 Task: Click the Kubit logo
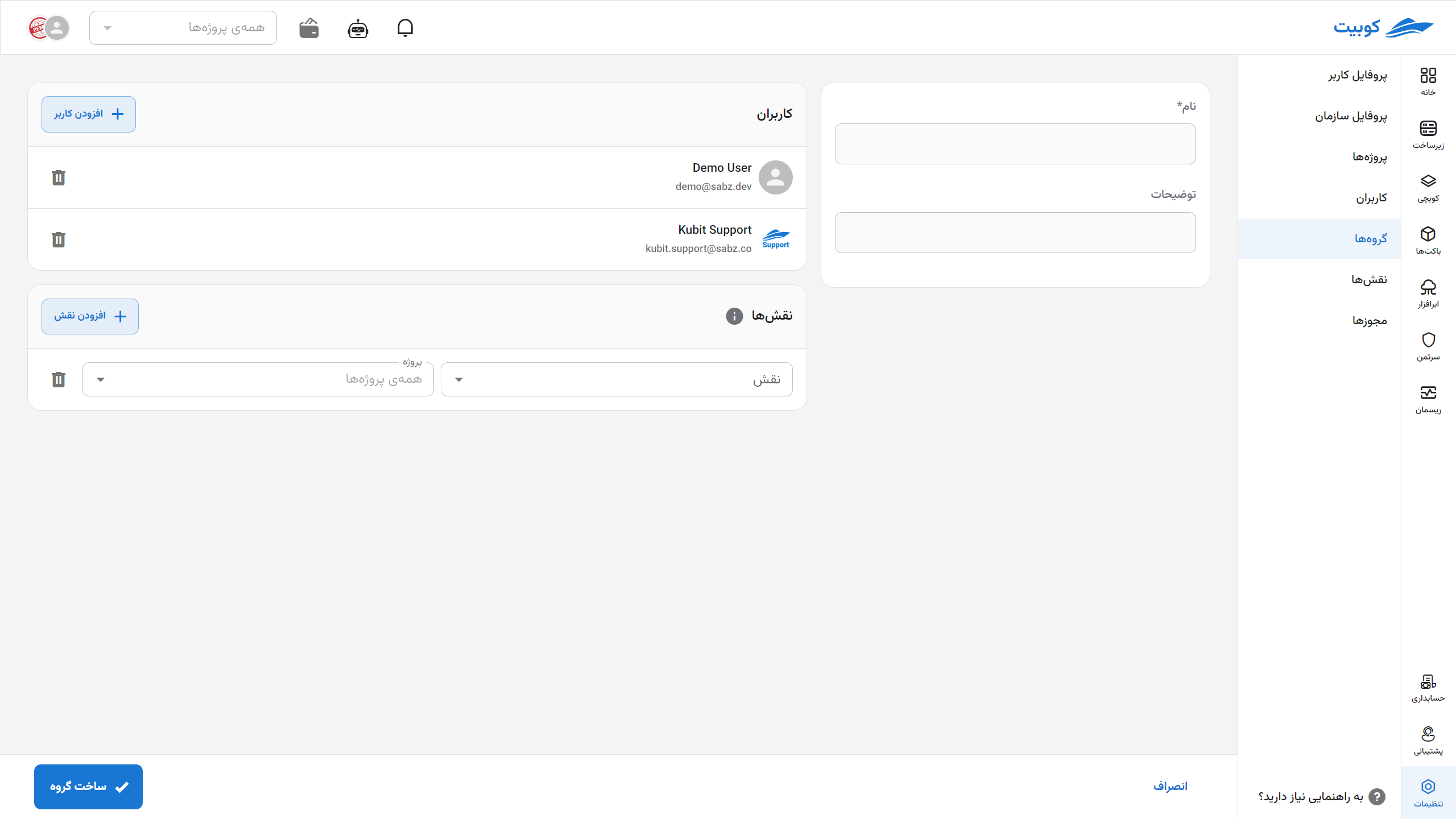click(1383, 27)
